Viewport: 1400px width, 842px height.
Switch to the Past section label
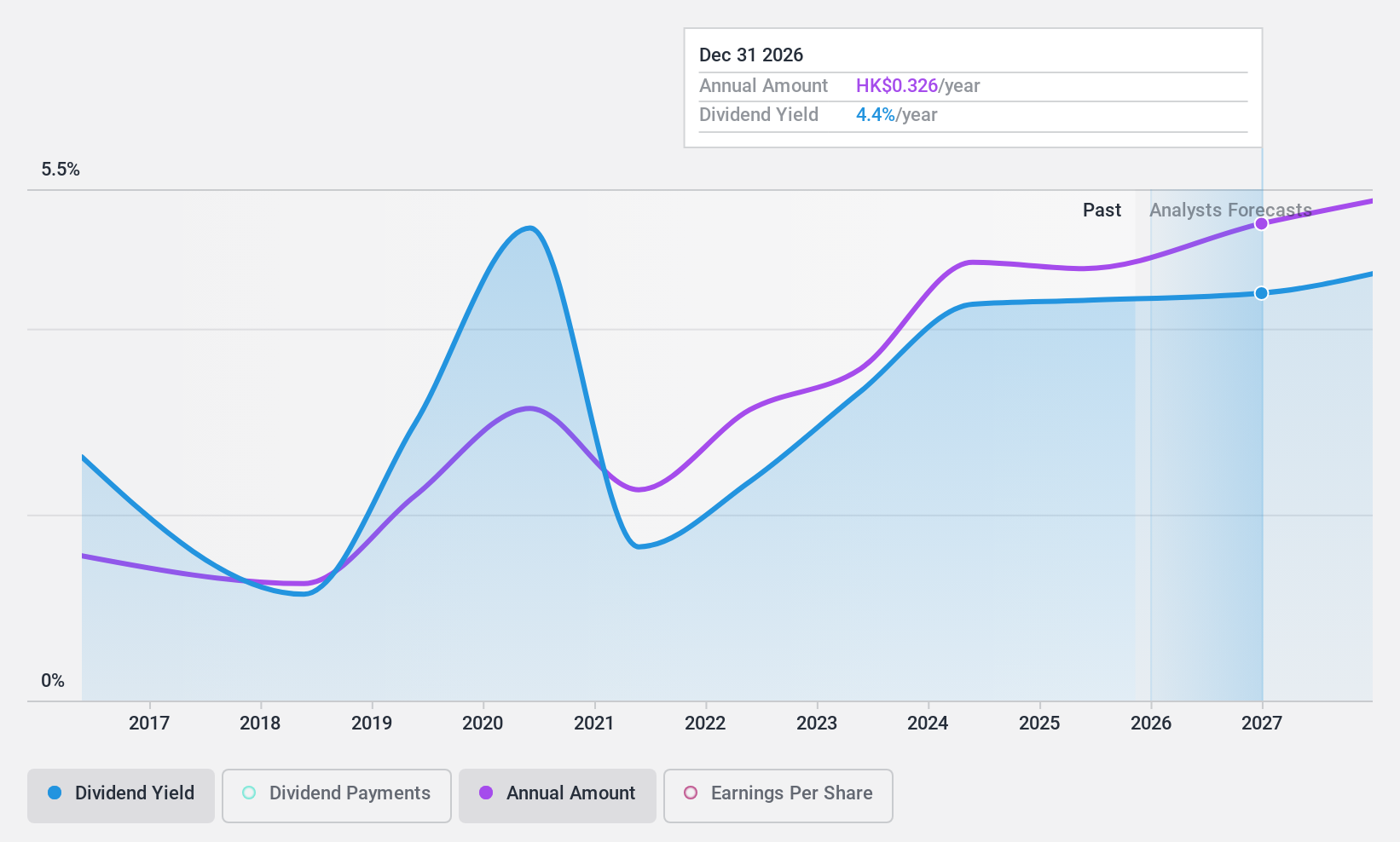1102,210
